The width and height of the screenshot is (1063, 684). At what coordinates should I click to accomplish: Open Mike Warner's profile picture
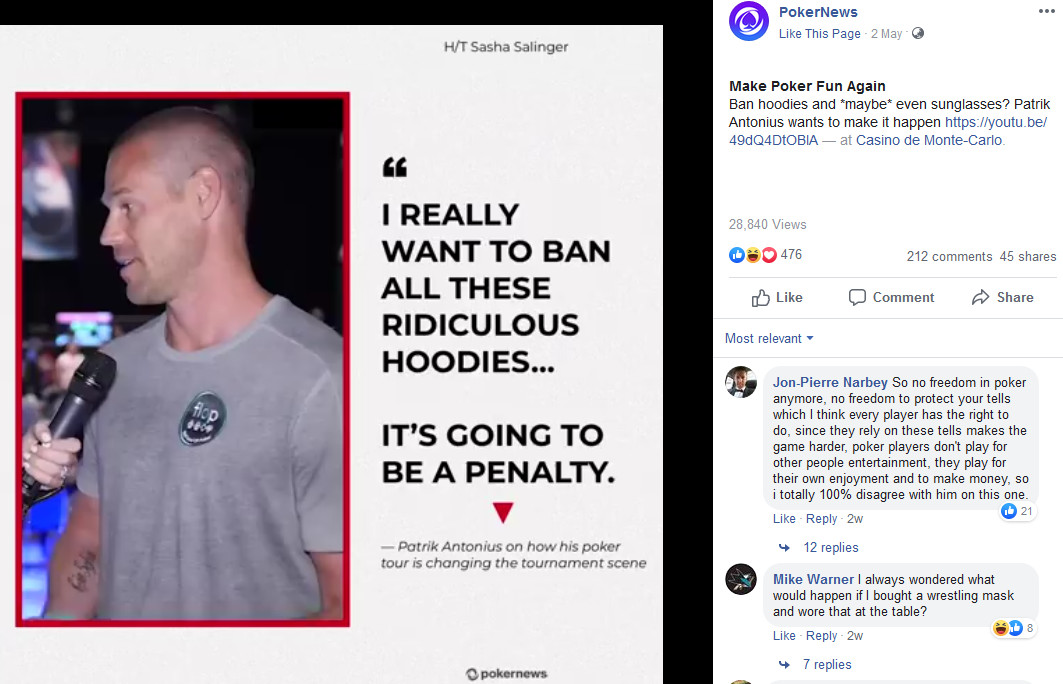[x=741, y=579]
